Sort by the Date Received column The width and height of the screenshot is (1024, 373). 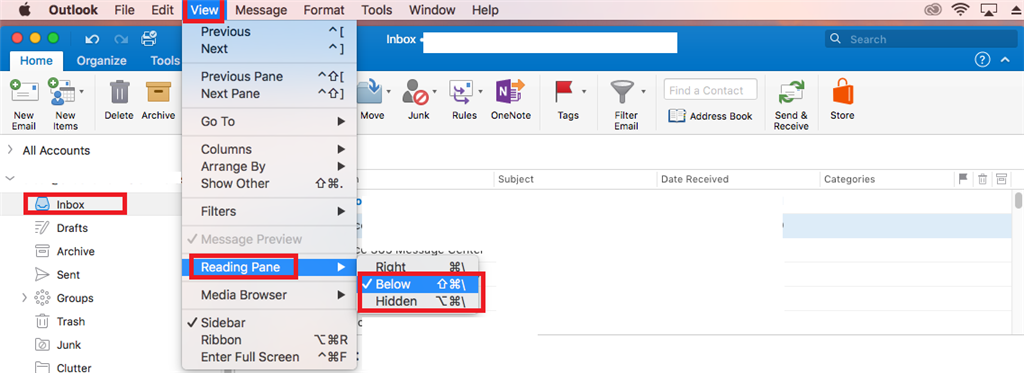tap(695, 179)
